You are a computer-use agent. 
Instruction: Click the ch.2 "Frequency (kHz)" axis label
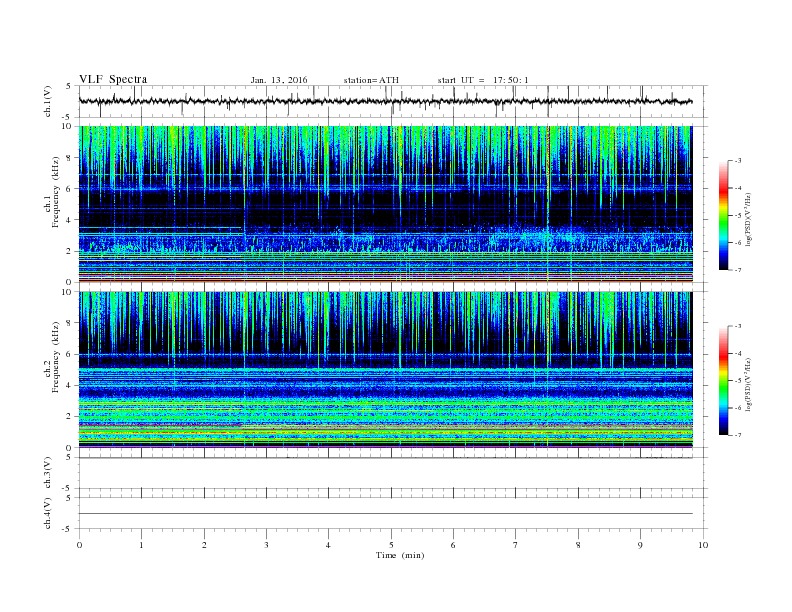56,356
